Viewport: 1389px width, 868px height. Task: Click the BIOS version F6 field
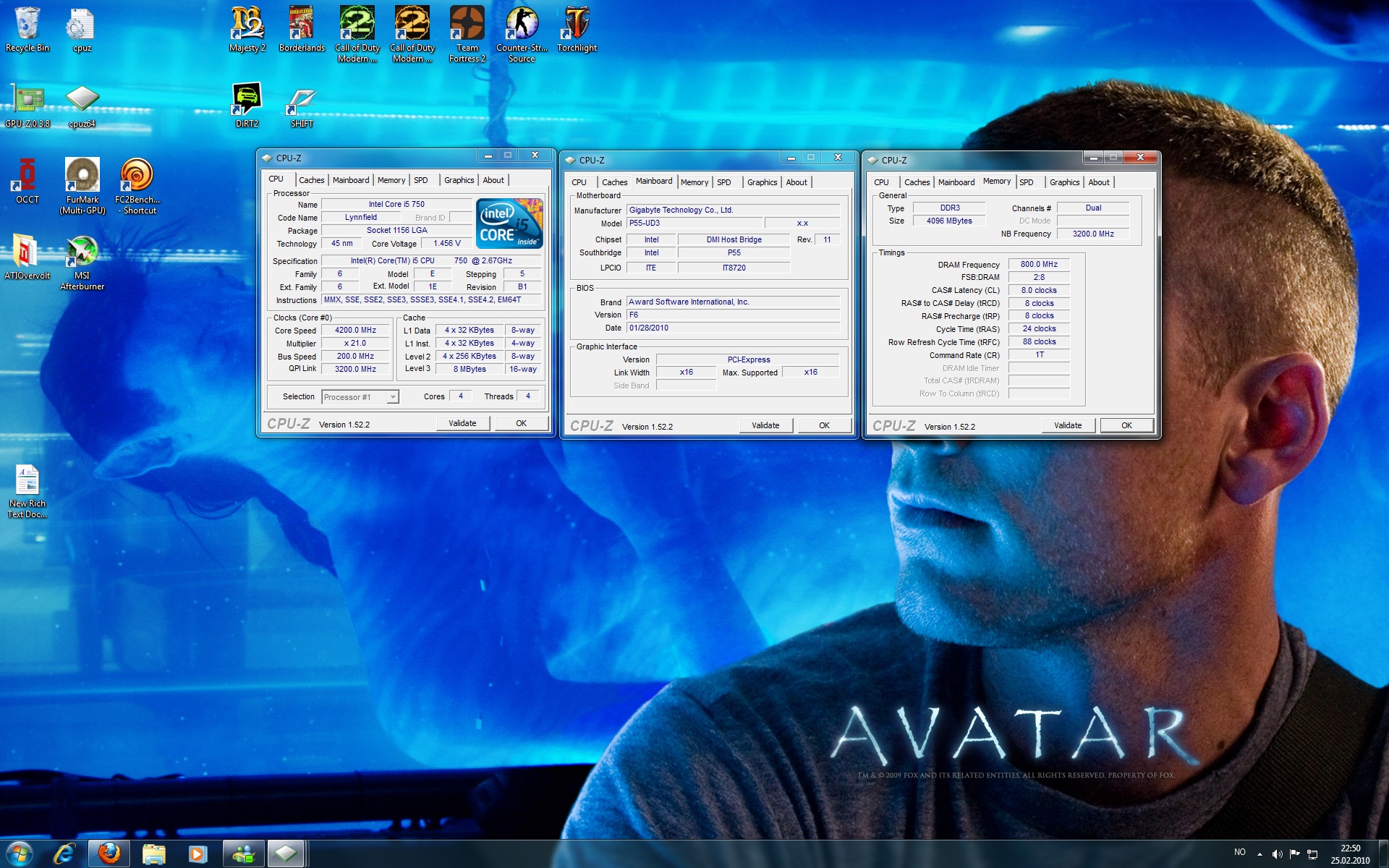733,315
